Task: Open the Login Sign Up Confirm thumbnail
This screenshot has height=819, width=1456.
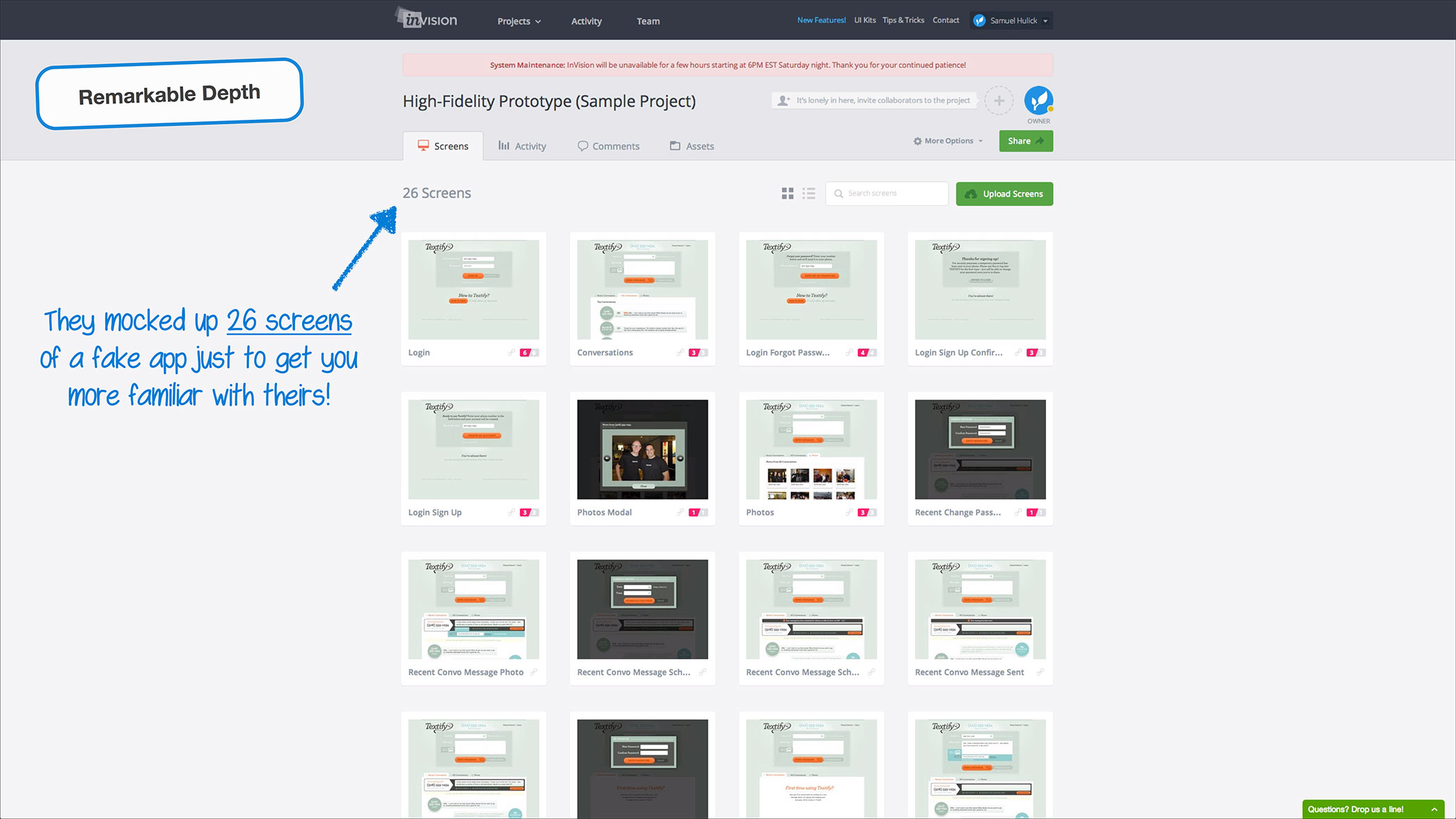Action: [x=980, y=289]
